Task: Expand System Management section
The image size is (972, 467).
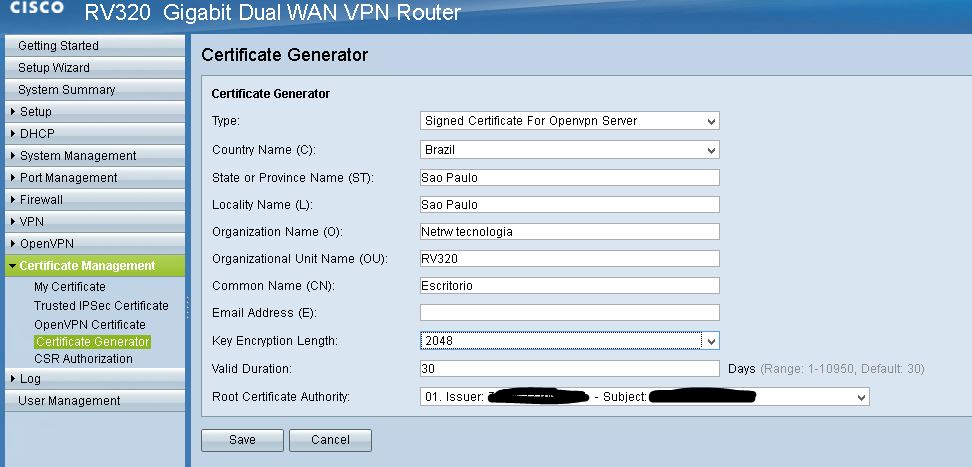Action: point(95,156)
